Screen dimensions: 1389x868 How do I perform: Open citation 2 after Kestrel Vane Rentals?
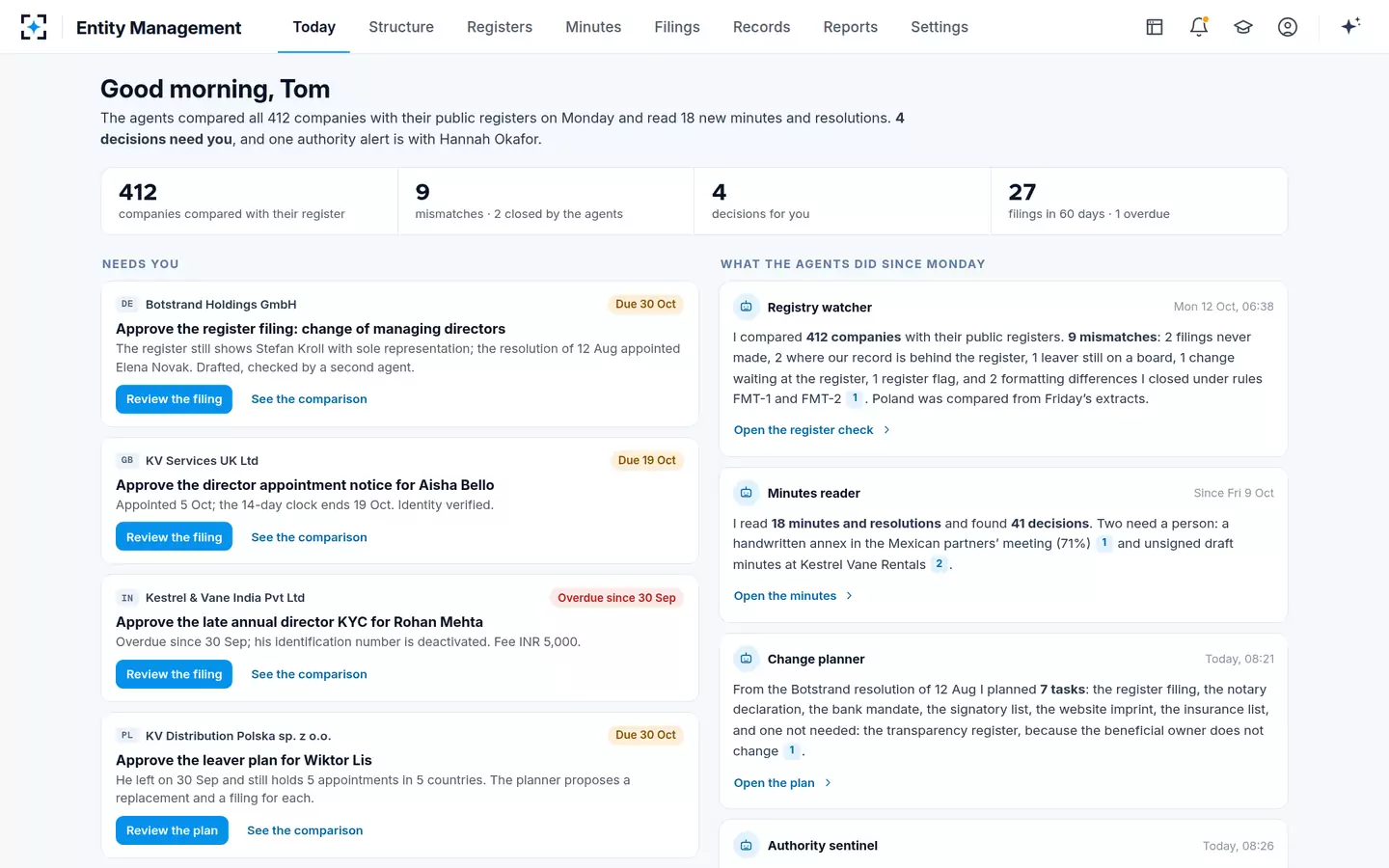[939, 564]
